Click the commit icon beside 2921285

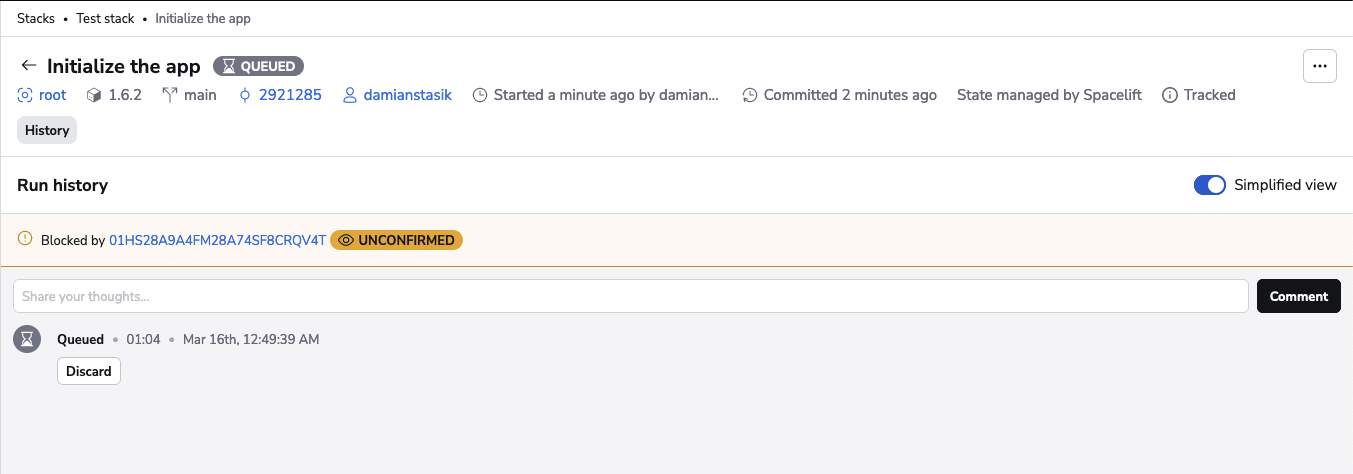(245, 95)
